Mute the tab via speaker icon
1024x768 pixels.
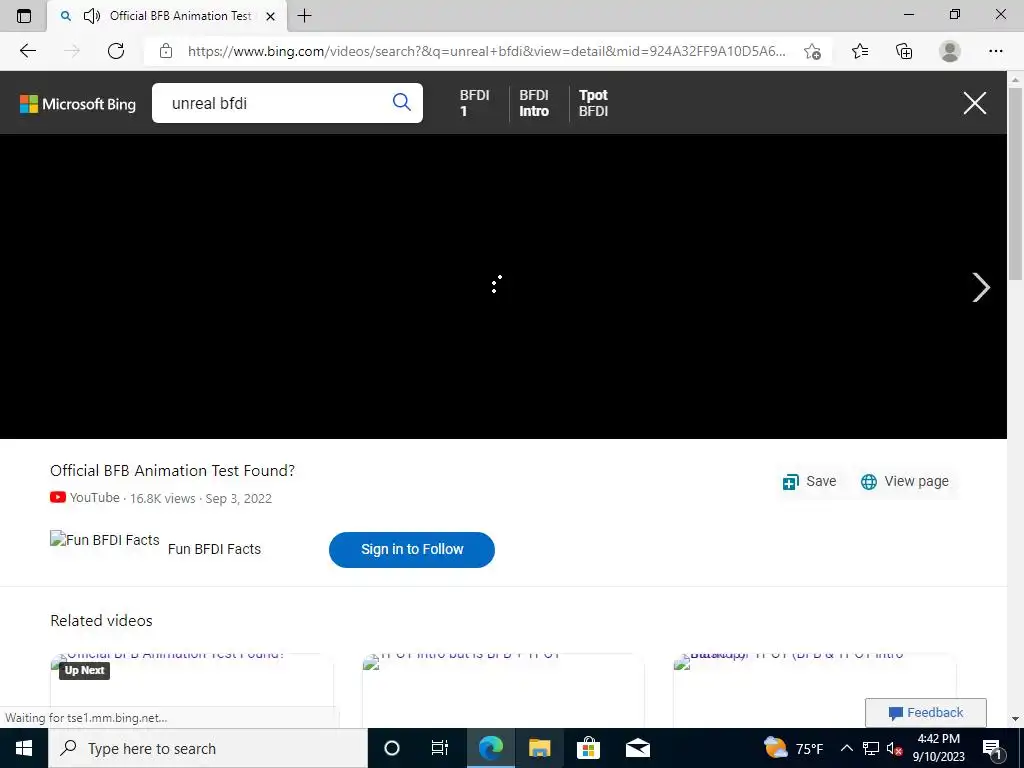pyautogui.click(x=92, y=16)
